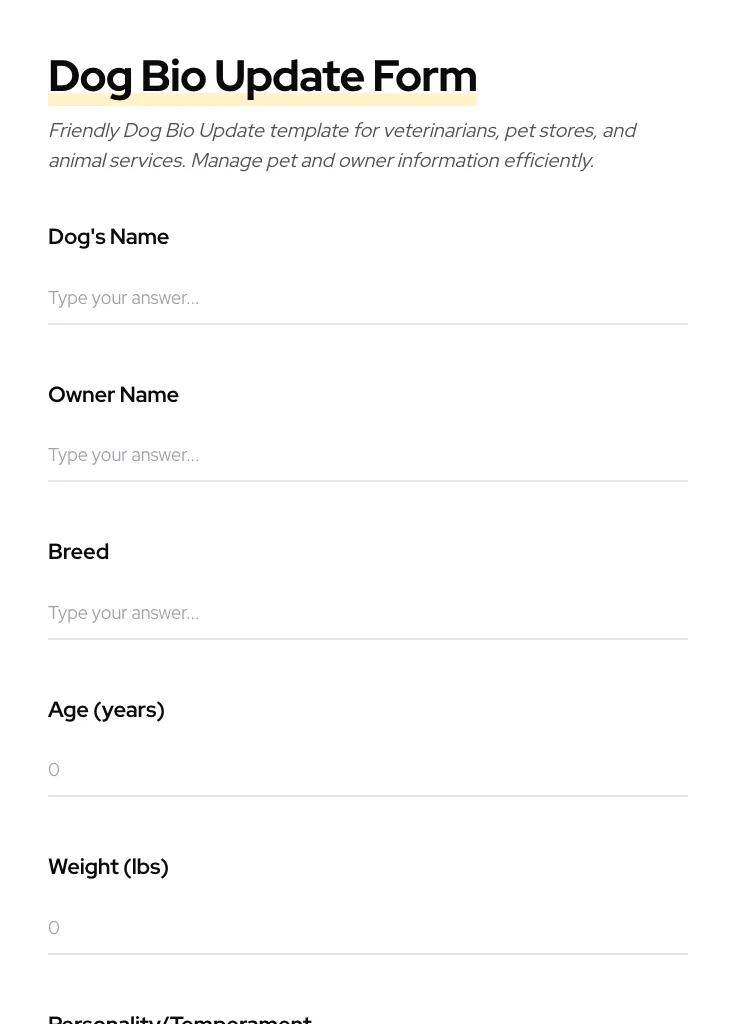Click the placeholder text under Dog's Name

[x=123, y=298]
